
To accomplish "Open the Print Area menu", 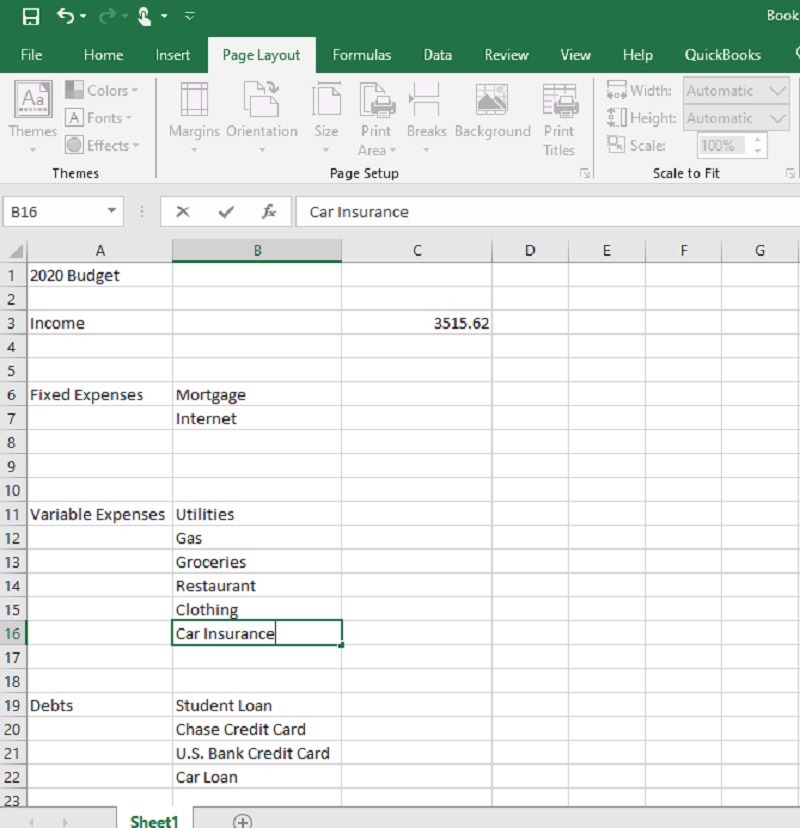I will pos(377,119).
